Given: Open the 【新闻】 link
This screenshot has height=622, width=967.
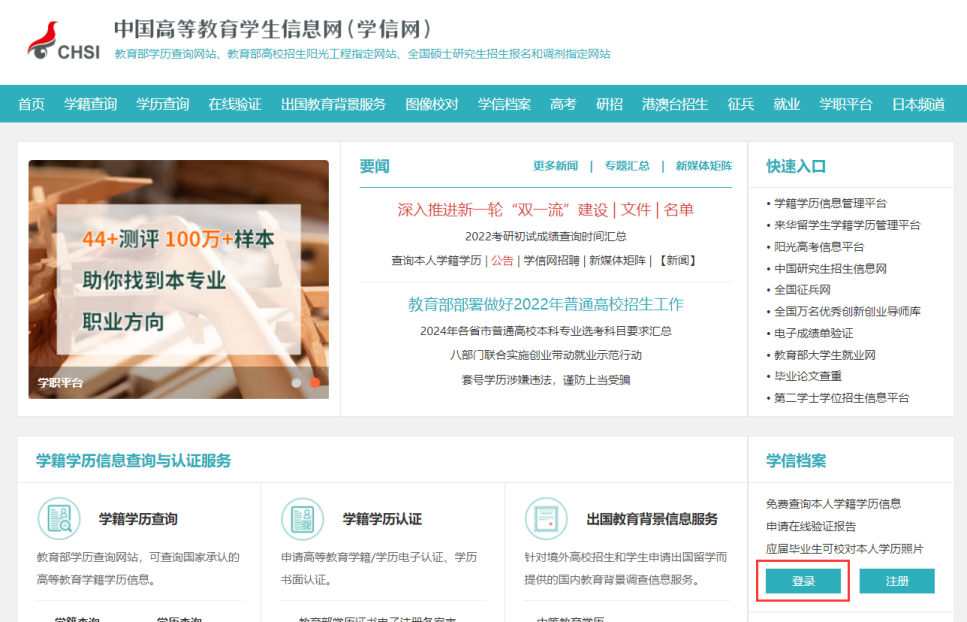Looking at the screenshot, I should 678,261.
